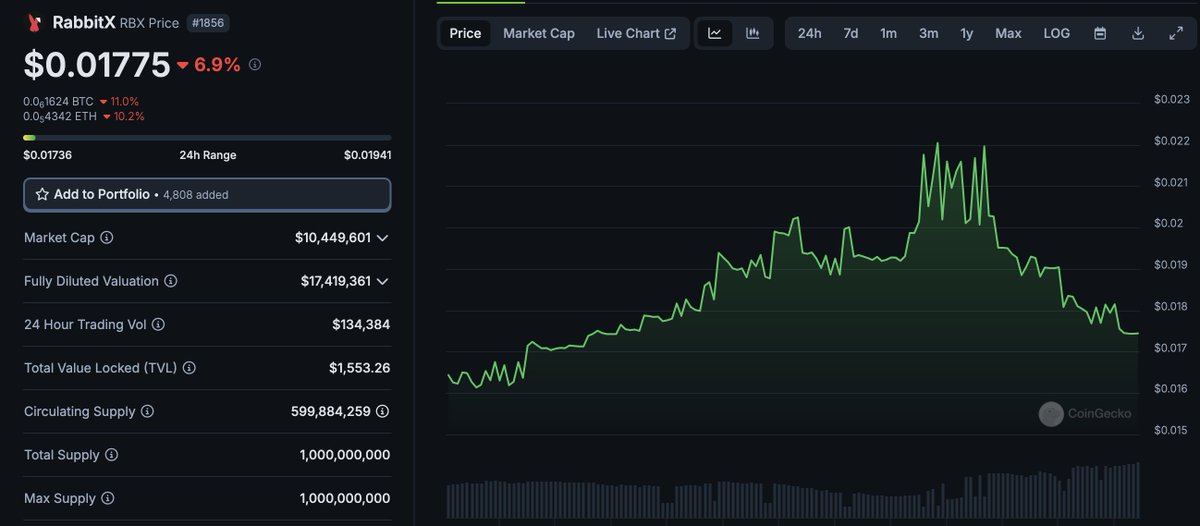Switch to candlestick chart view icon
The height and width of the screenshot is (526, 1200).
[752, 33]
